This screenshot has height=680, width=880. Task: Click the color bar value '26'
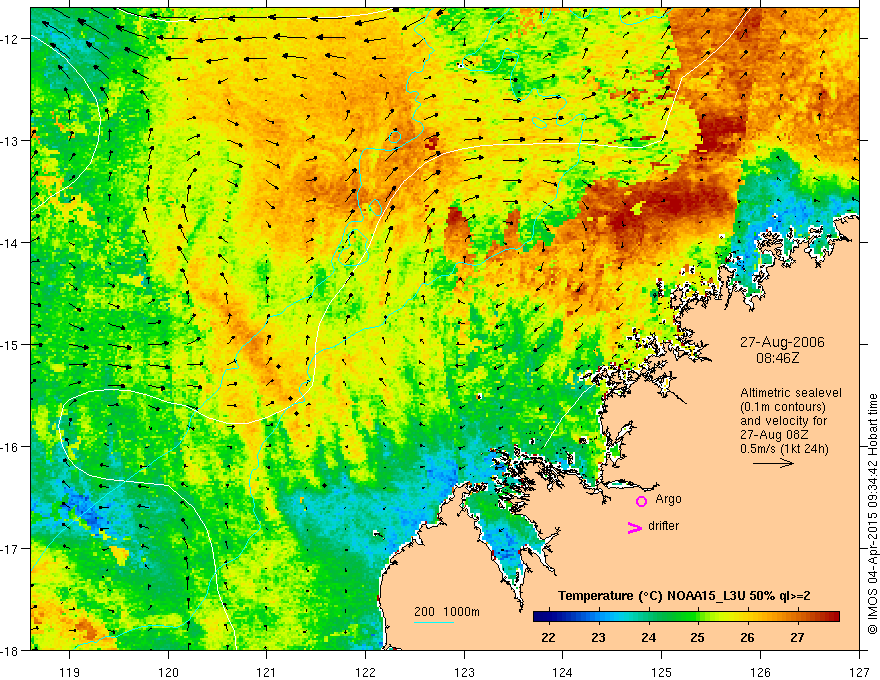(x=747, y=637)
